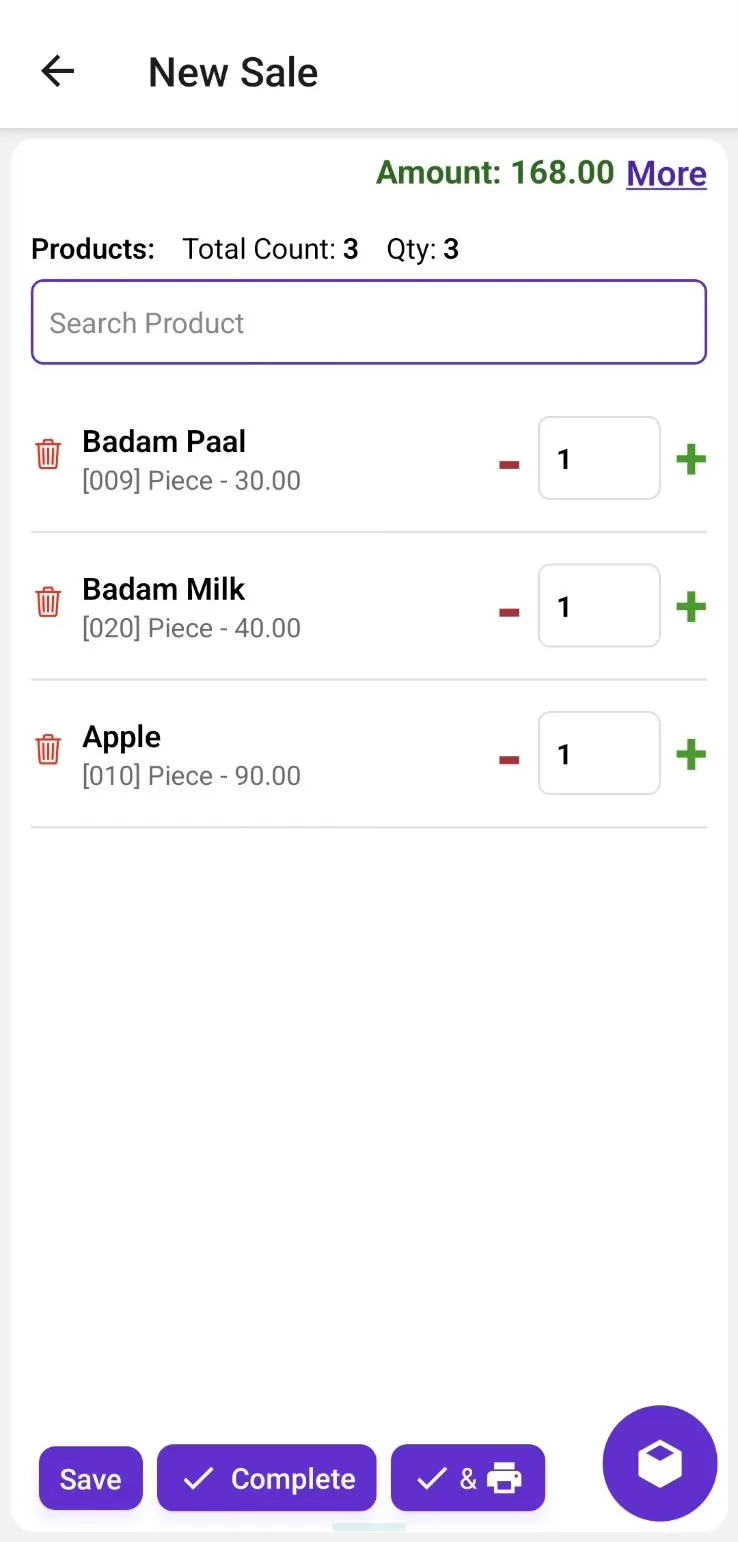Select the Apple product row name
The height and width of the screenshot is (1542, 738).
click(x=122, y=737)
